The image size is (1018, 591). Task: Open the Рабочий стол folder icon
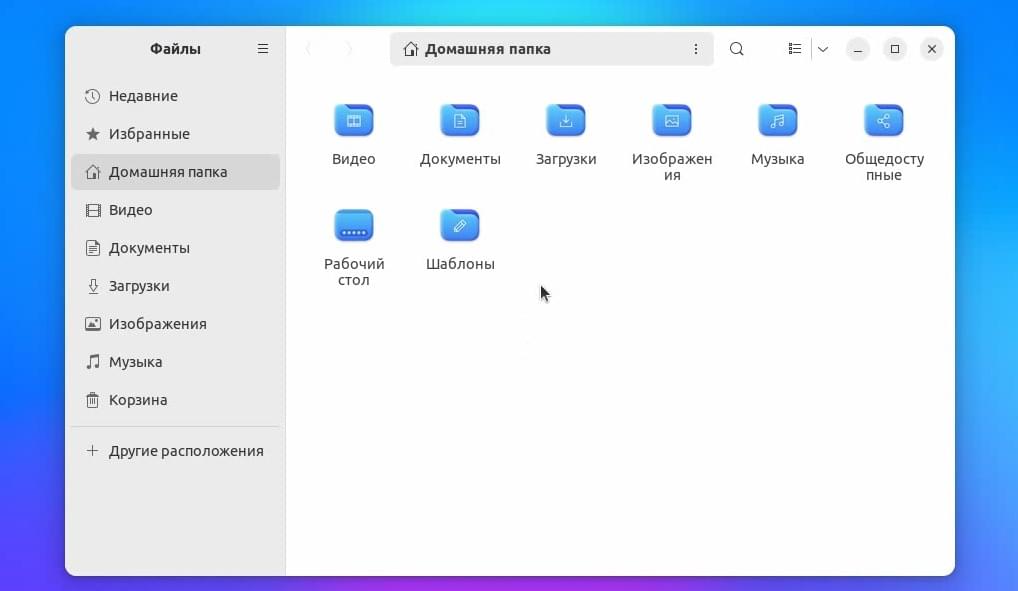353,225
